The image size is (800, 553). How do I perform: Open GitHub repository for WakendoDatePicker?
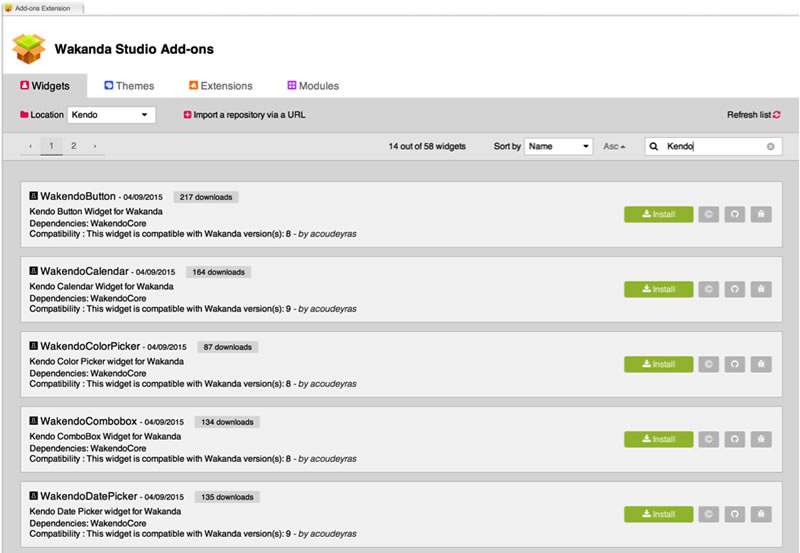[734, 514]
